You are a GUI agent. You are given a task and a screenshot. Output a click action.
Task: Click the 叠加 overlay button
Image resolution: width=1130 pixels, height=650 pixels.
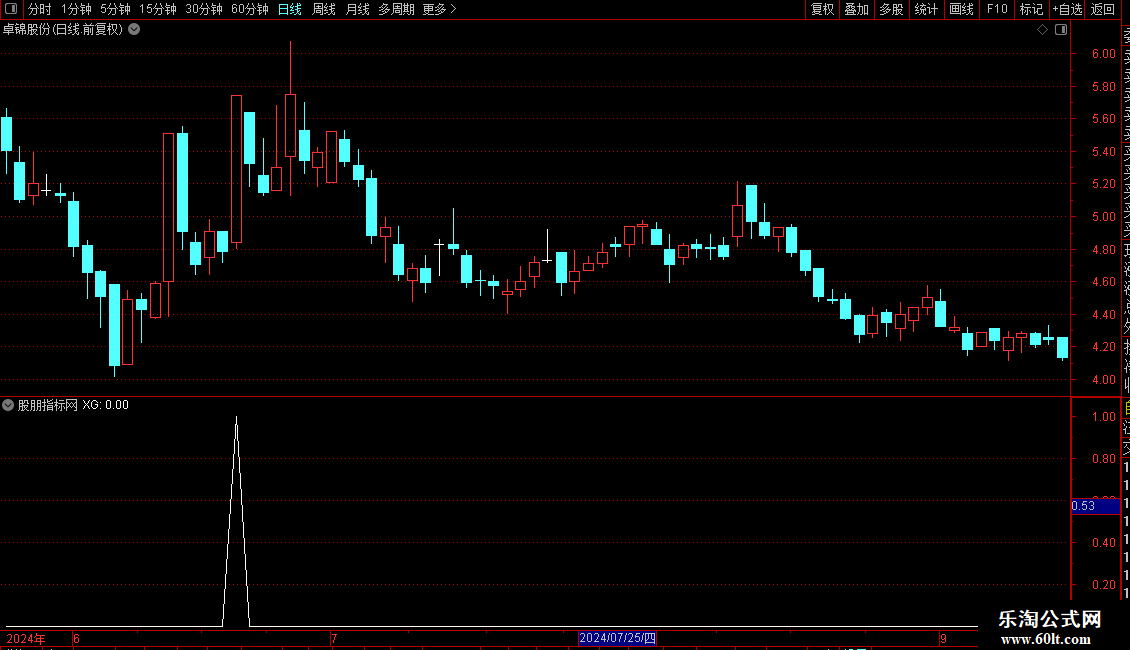[857, 9]
